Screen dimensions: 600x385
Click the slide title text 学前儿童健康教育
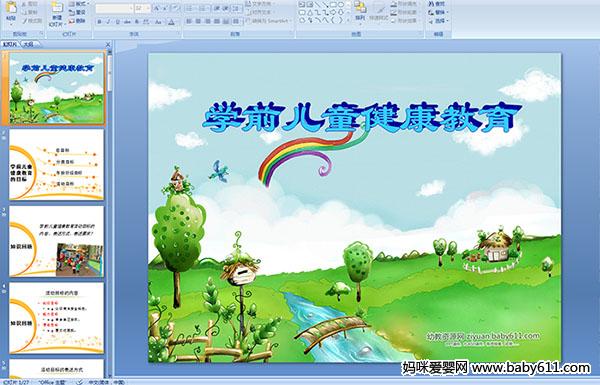tap(362, 117)
